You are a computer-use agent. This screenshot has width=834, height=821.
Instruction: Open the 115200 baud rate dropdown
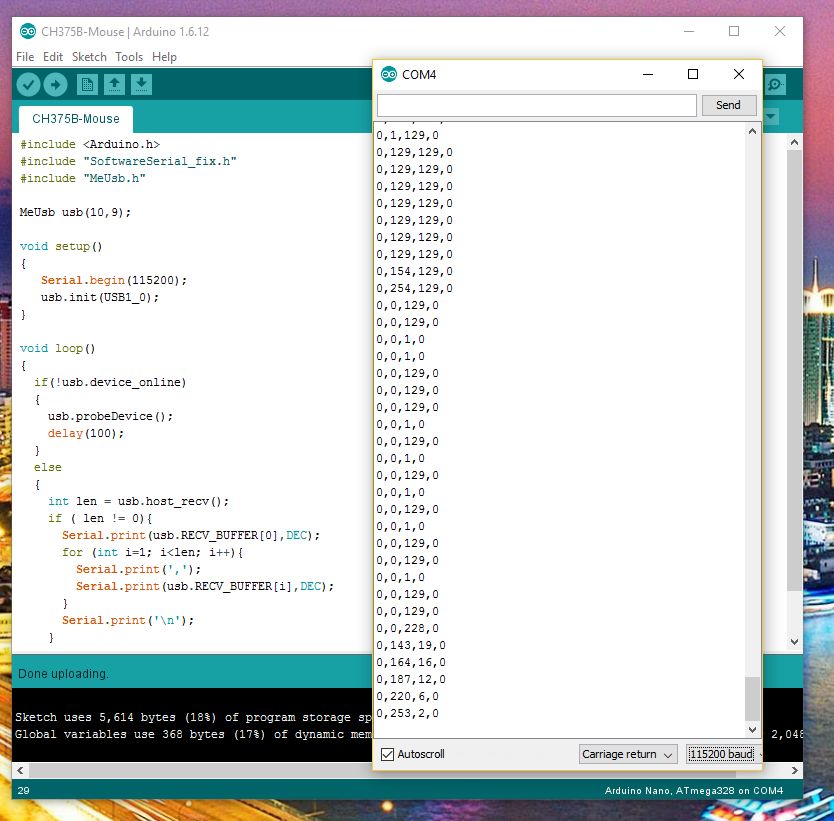pyautogui.click(x=722, y=754)
